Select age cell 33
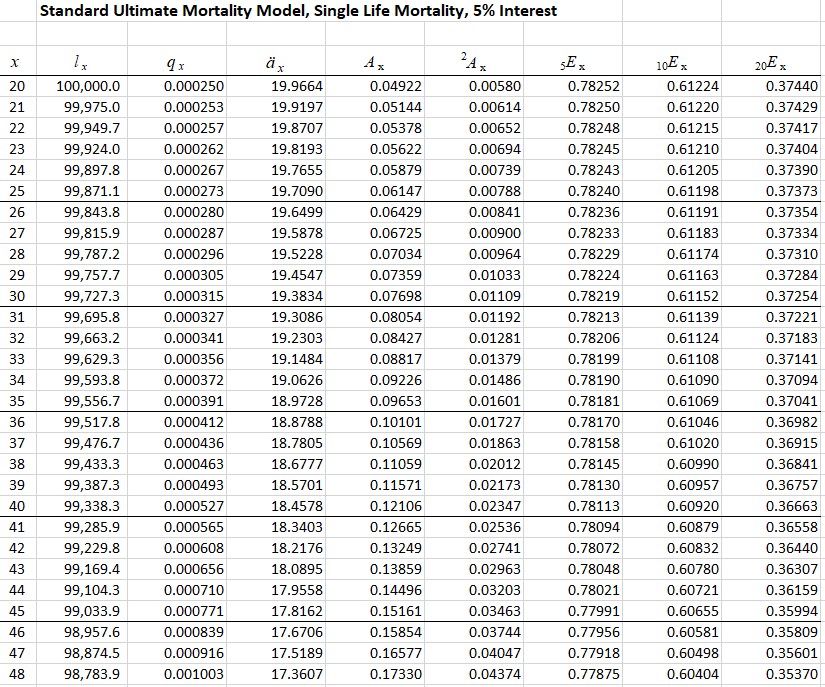Image resolution: width=825 pixels, height=687 pixels. (x=17, y=359)
